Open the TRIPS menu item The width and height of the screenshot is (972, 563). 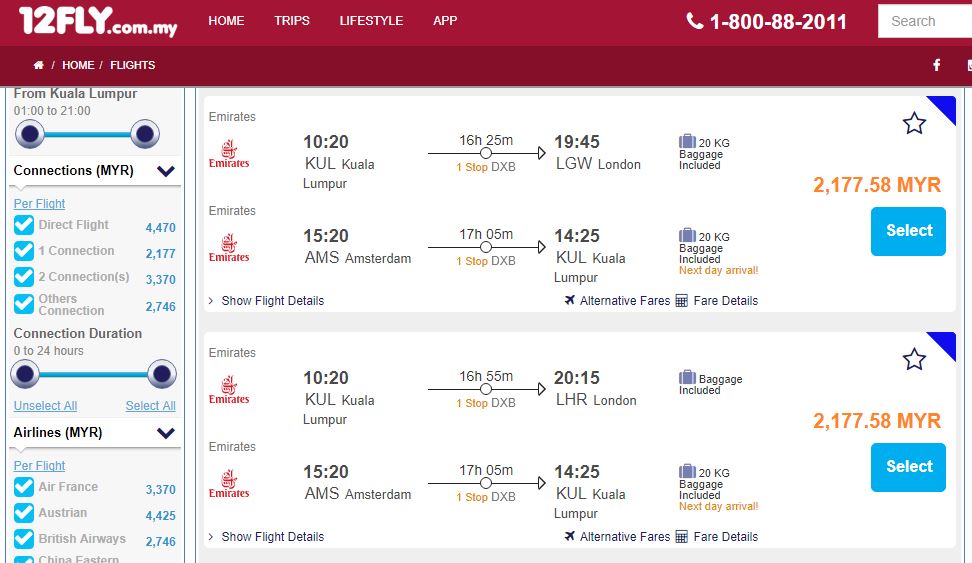(x=292, y=20)
